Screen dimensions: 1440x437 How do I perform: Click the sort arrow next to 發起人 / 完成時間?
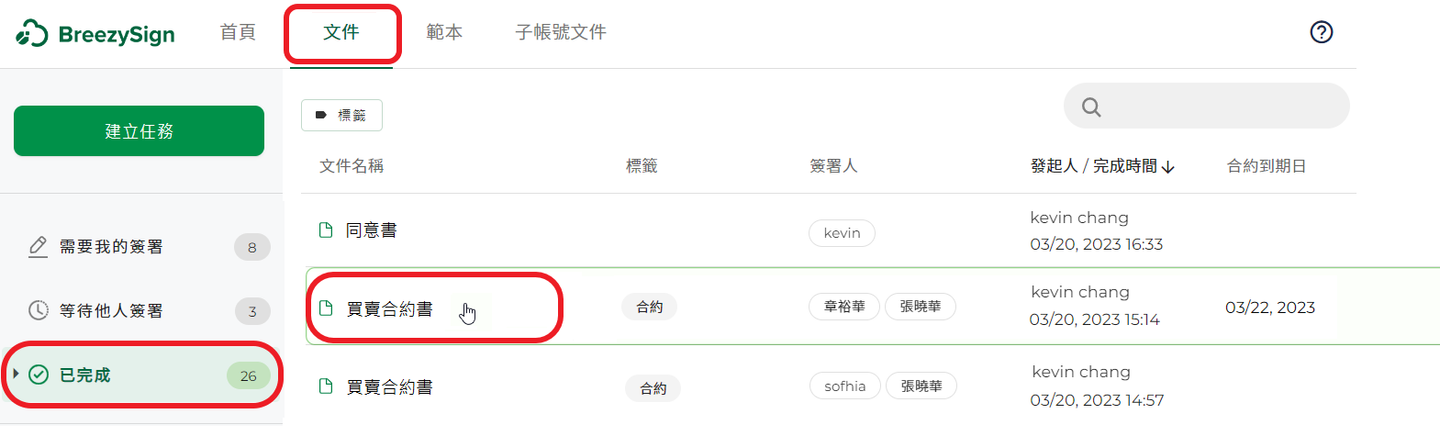point(1168,167)
